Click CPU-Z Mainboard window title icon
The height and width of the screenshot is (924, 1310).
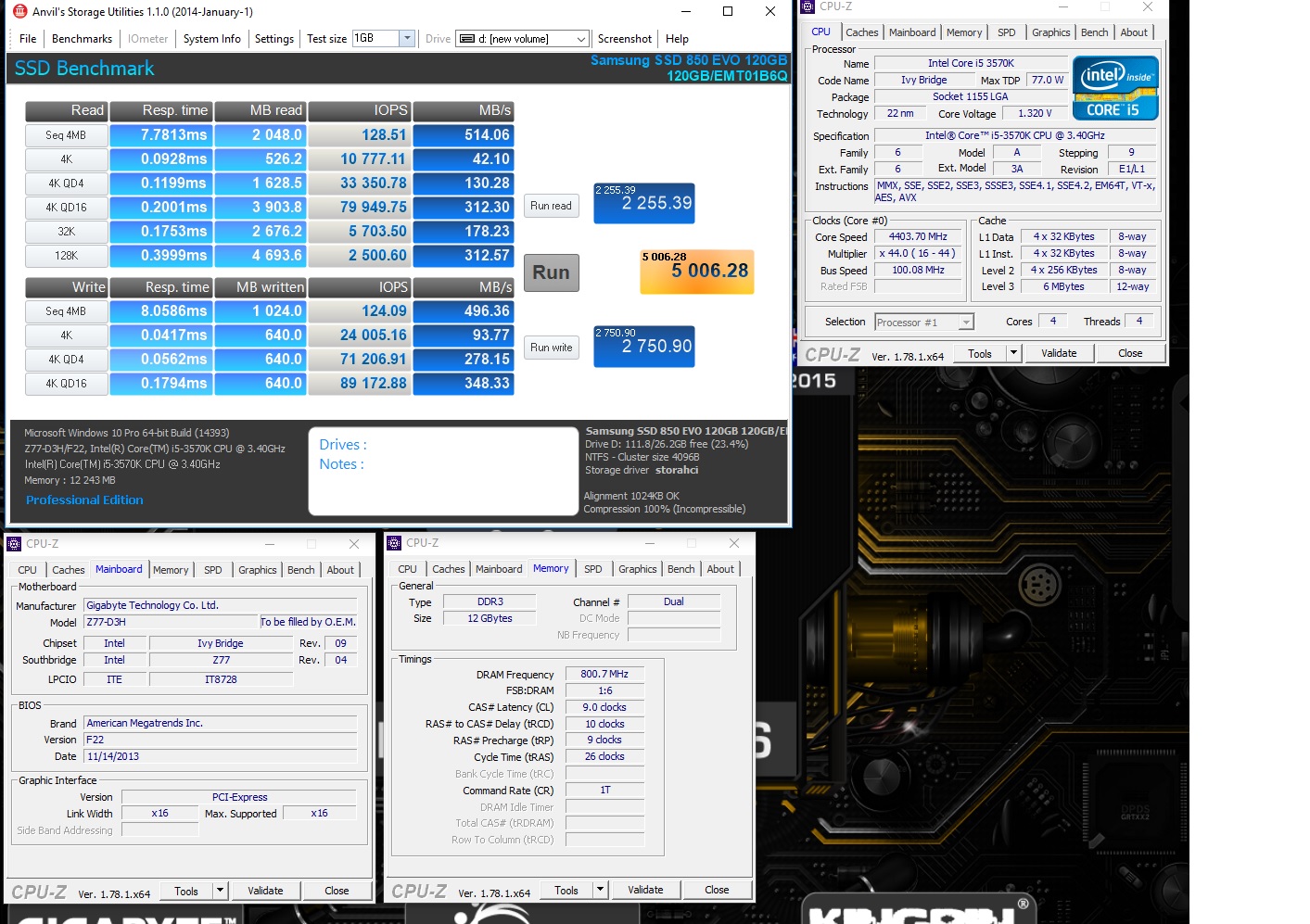tap(14, 544)
